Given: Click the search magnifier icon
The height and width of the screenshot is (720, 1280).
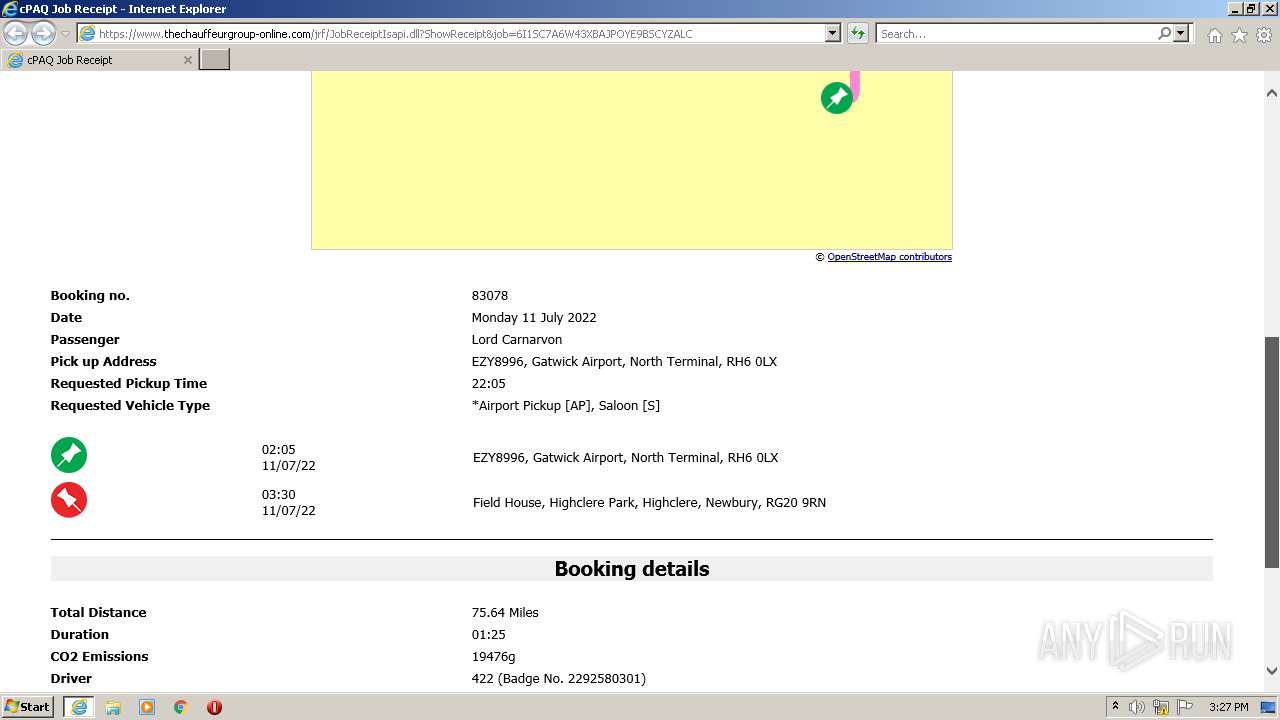Looking at the screenshot, I should 1164,33.
